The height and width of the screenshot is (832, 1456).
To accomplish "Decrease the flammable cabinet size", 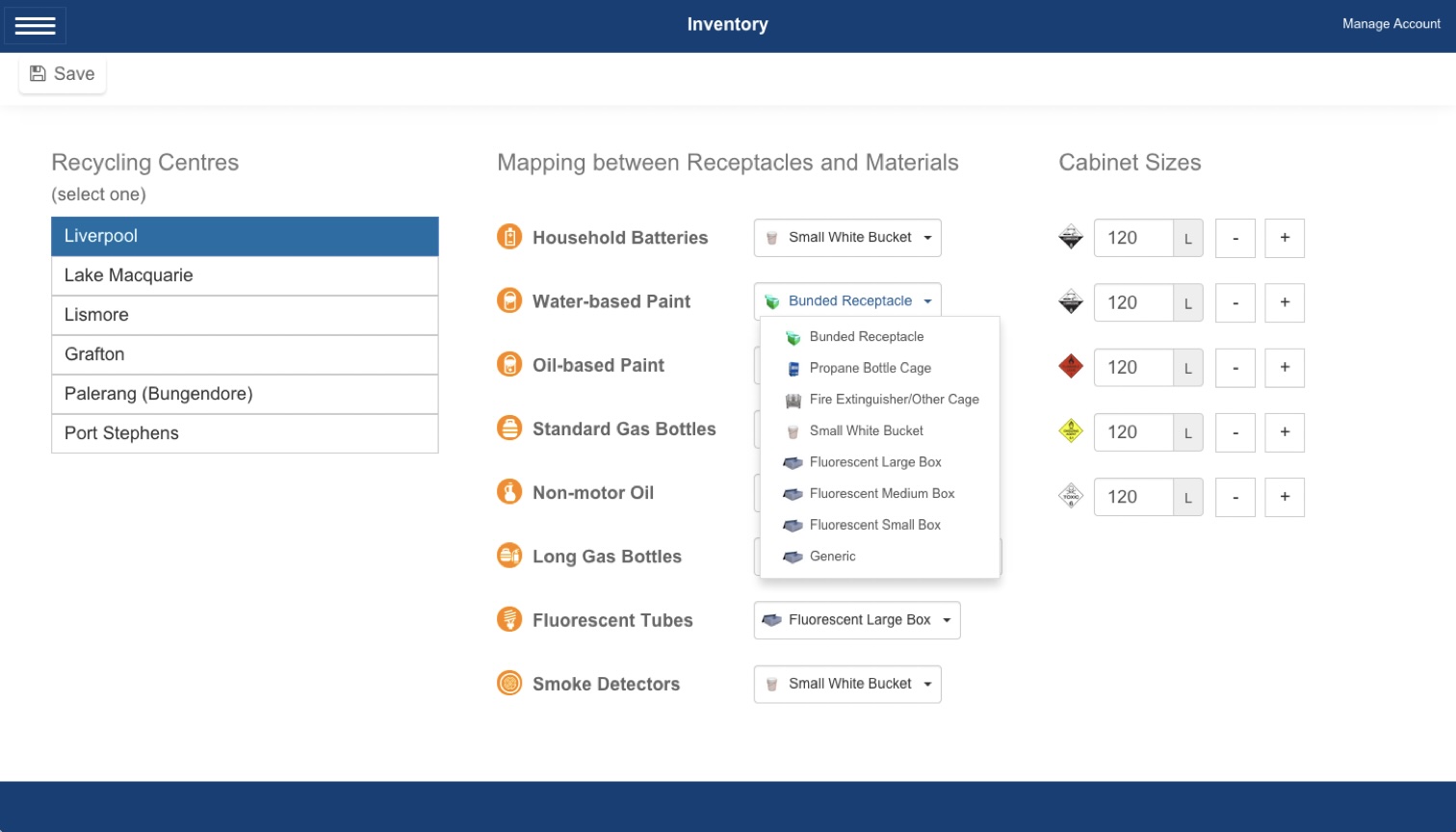I will pyautogui.click(x=1235, y=367).
